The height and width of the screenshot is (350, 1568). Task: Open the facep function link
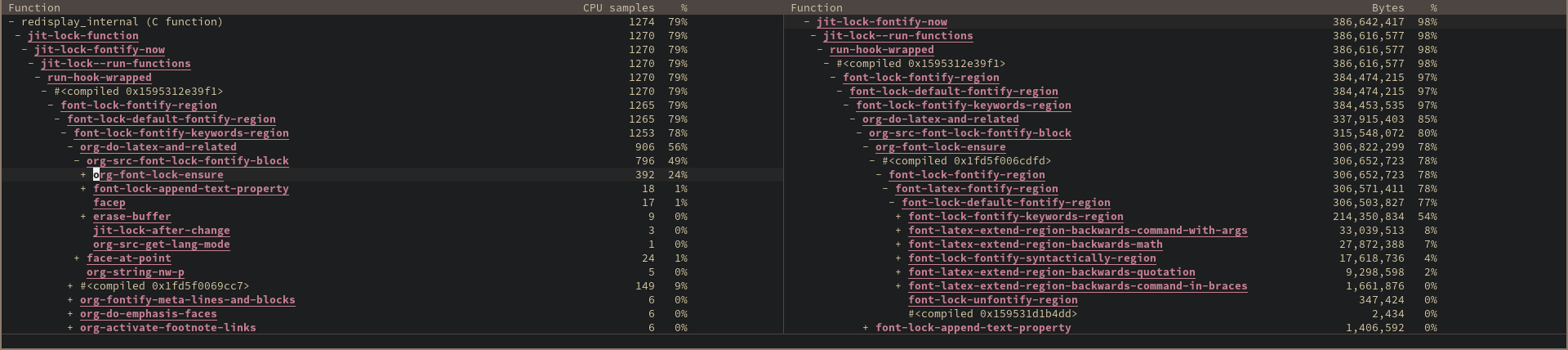tap(109, 203)
